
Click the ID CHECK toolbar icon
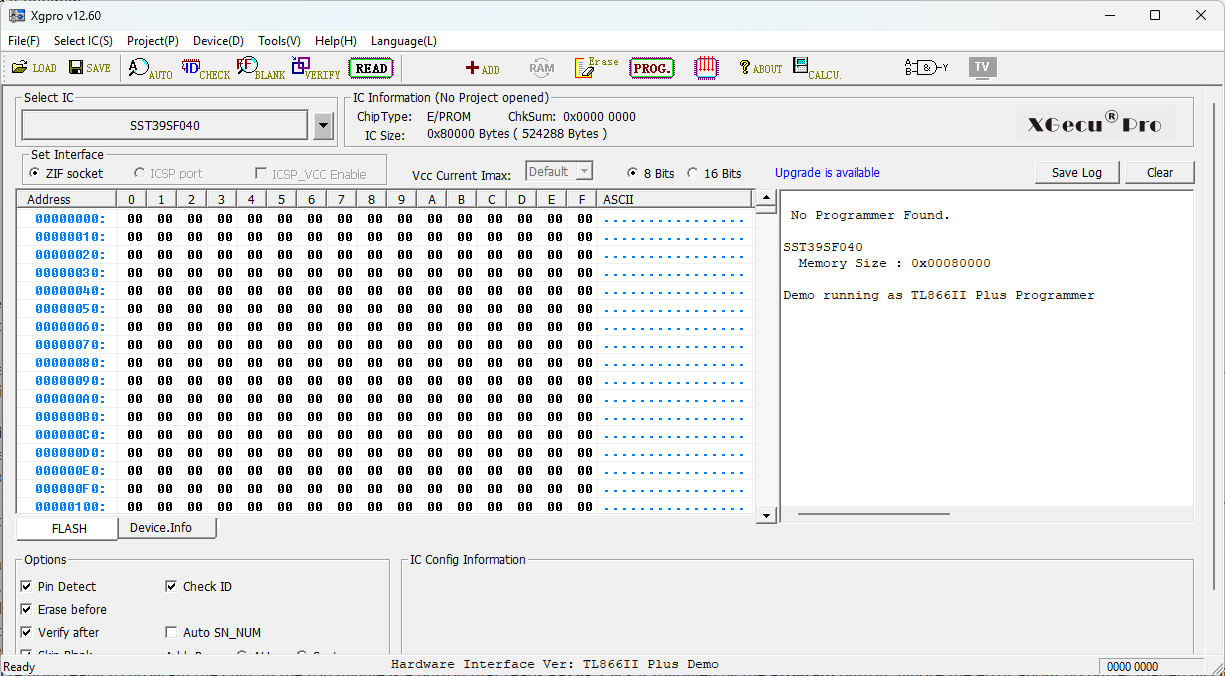205,69
